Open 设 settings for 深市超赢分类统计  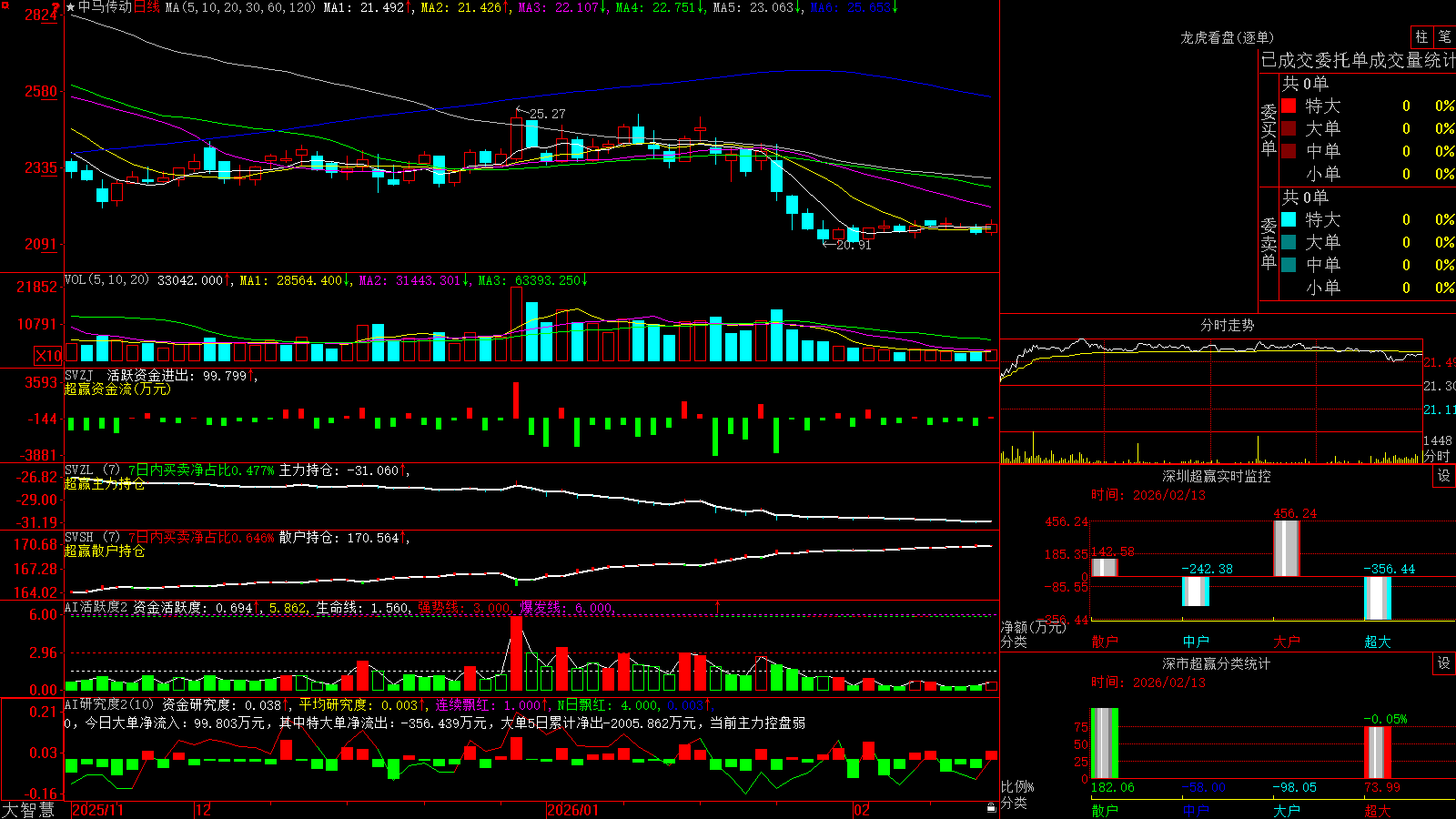click(x=1444, y=663)
